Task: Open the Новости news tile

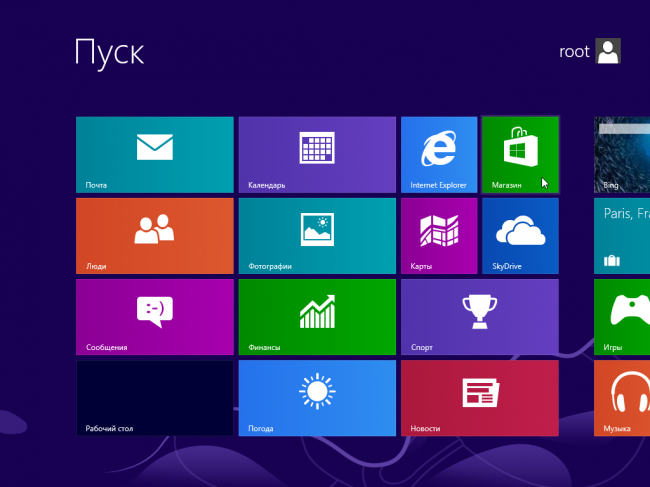Action: coord(479,398)
